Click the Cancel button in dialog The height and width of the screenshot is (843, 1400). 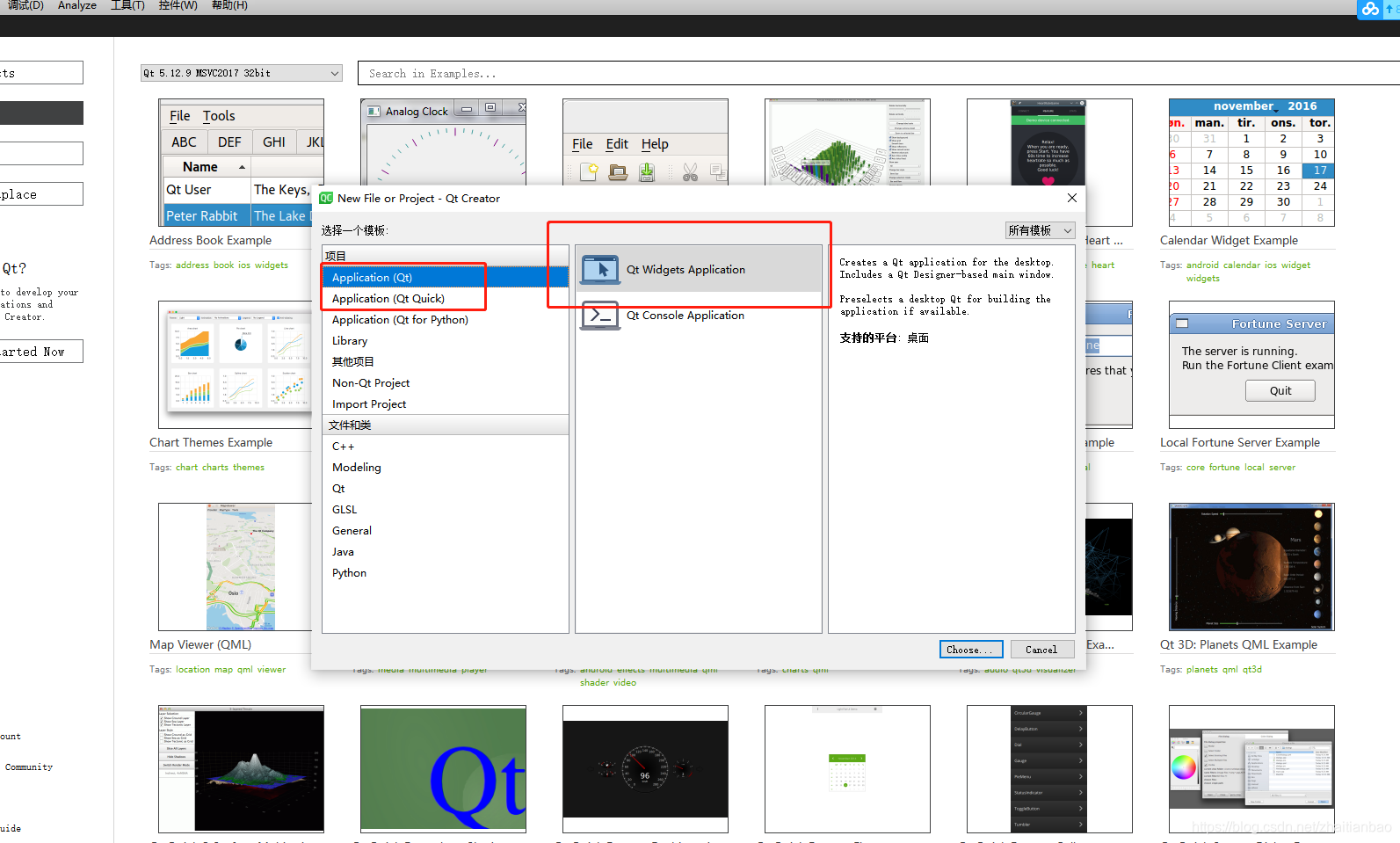pyautogui.click(x=1041, y=650)
